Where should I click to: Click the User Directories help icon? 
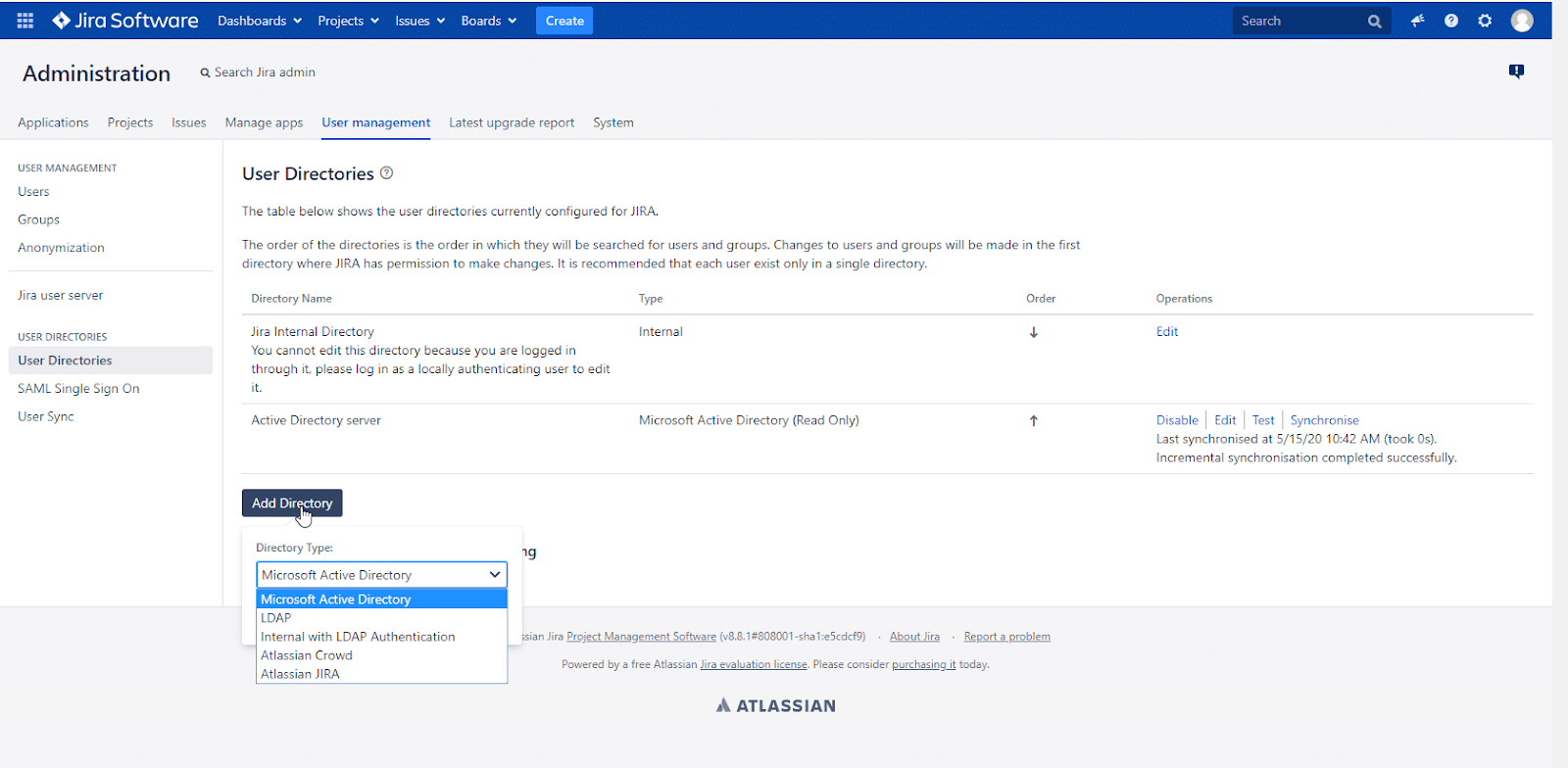tap(387, 173)
